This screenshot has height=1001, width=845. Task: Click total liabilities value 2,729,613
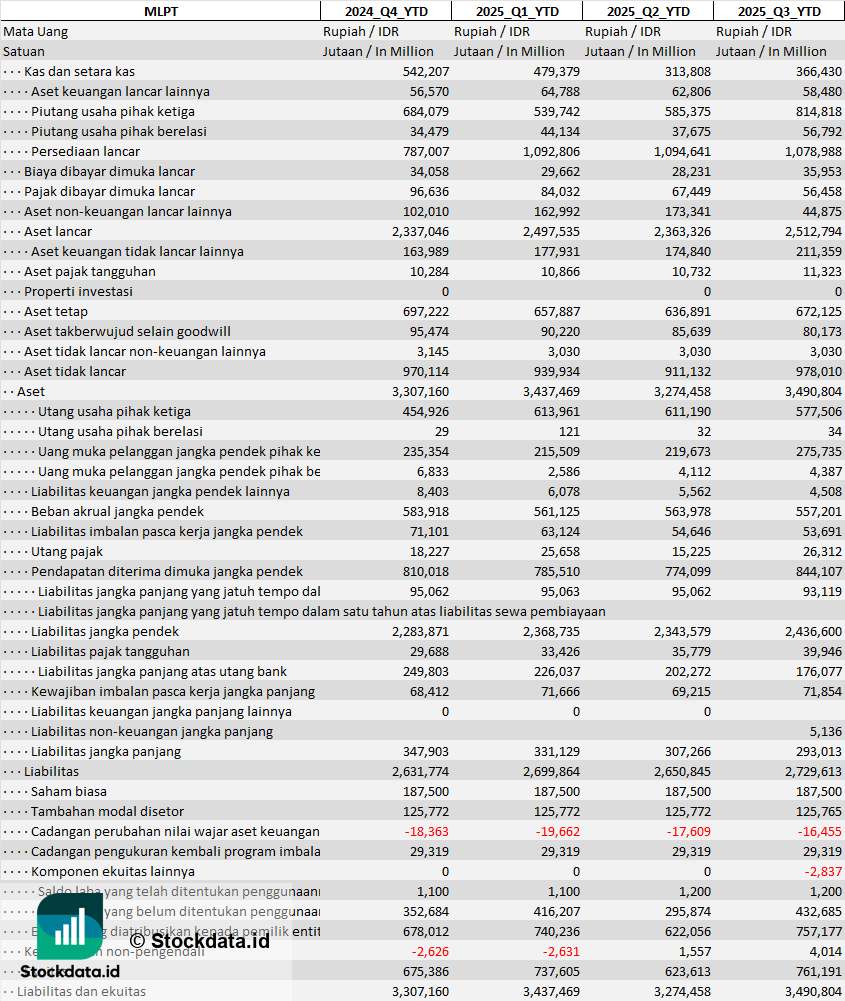click(814, 772)
